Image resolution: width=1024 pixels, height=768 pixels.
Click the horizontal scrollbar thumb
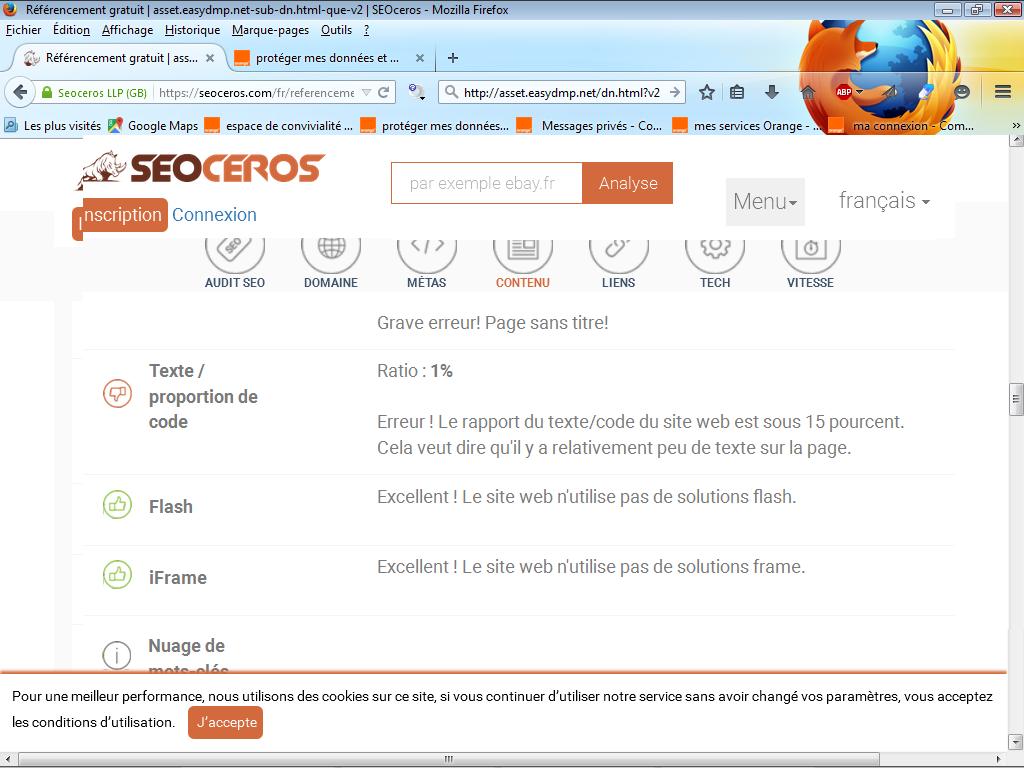(x=449, y=759)
